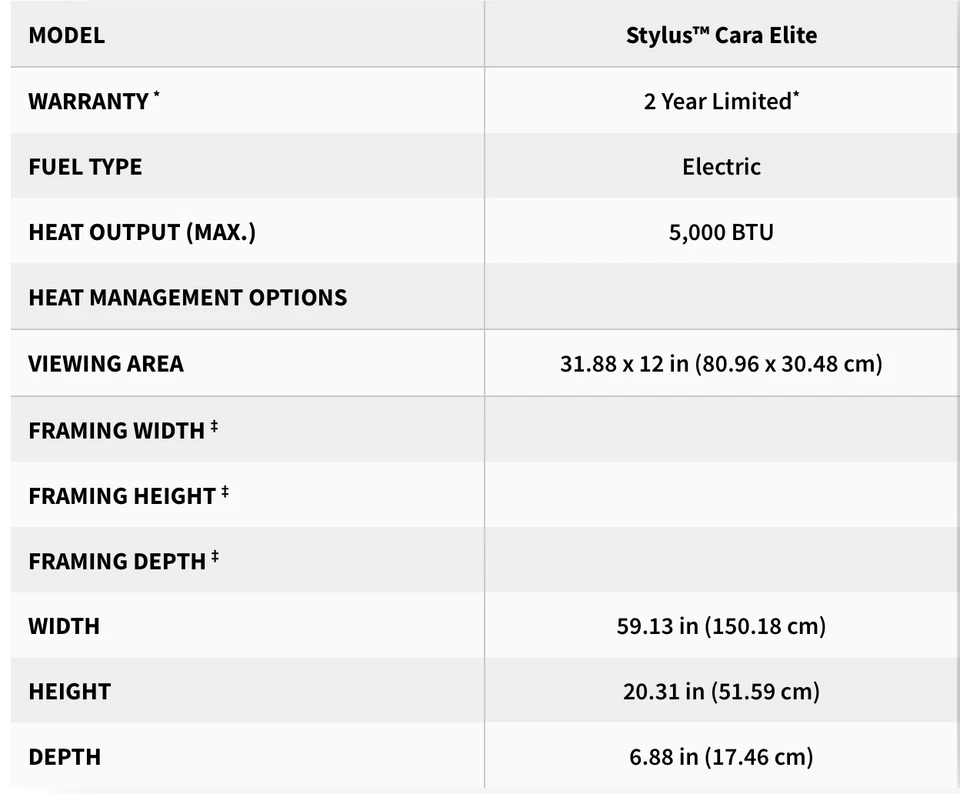
Task: Click the HEAT MANAGEMENT OPTIONS label
Action: coord(187,297)
